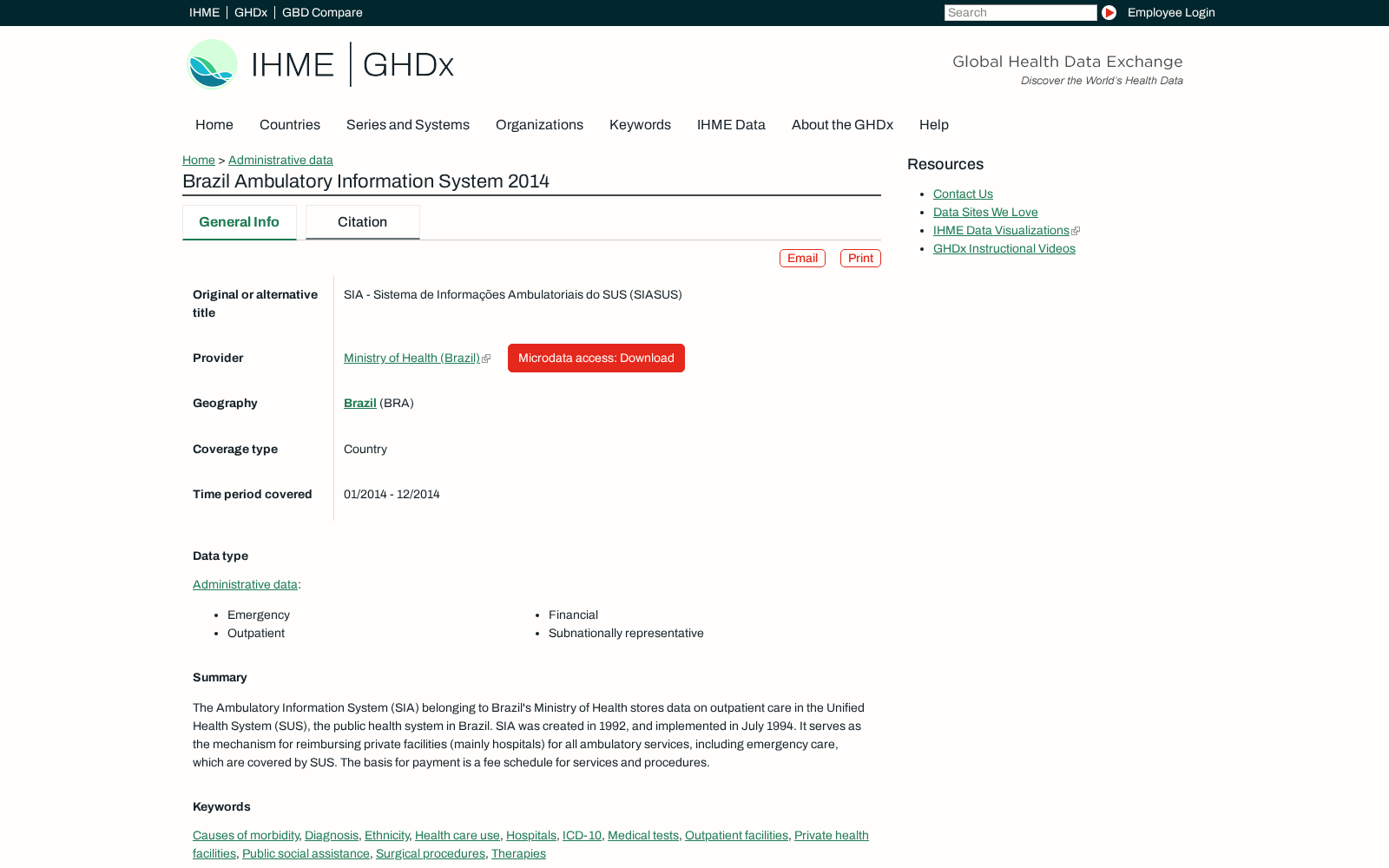Click the Administrative data breadcrumb link
Image resolution: width=1389 pixels, height=868 pixels.
[280, 160]
